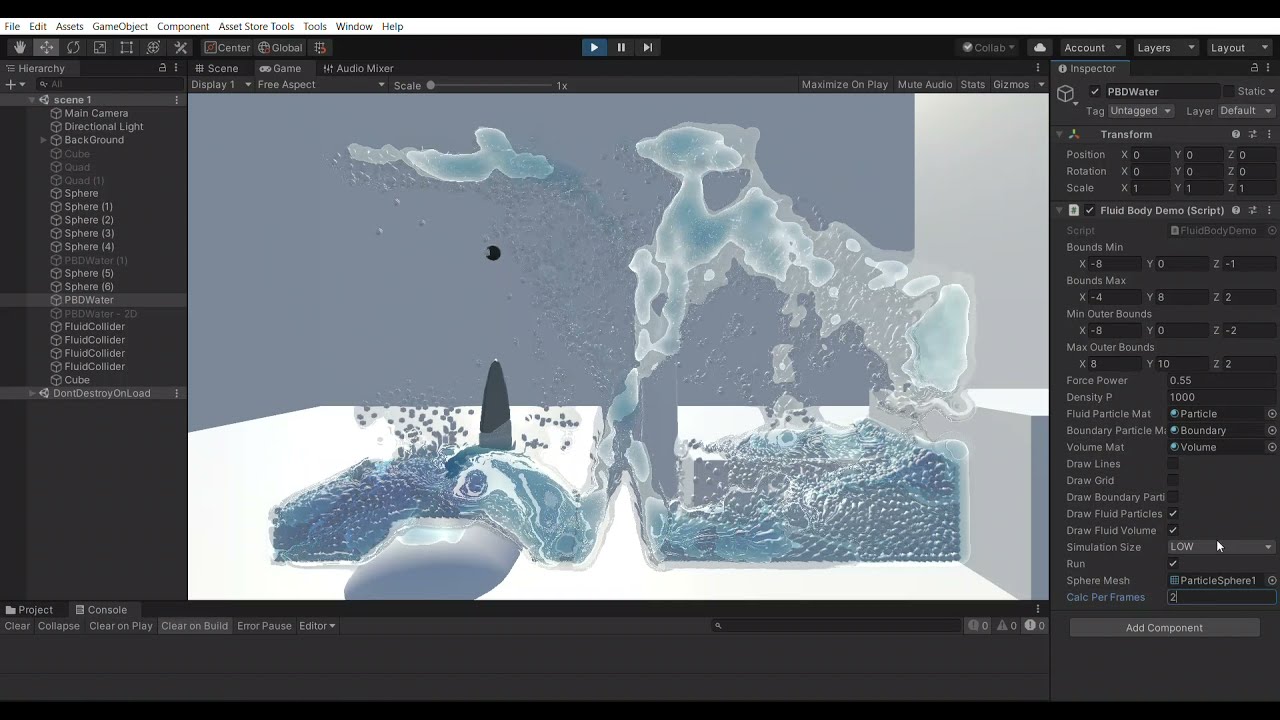Switch to the Scene tab
The height and width of the screenshot is (720, 1280).
[x=216, y=68]
